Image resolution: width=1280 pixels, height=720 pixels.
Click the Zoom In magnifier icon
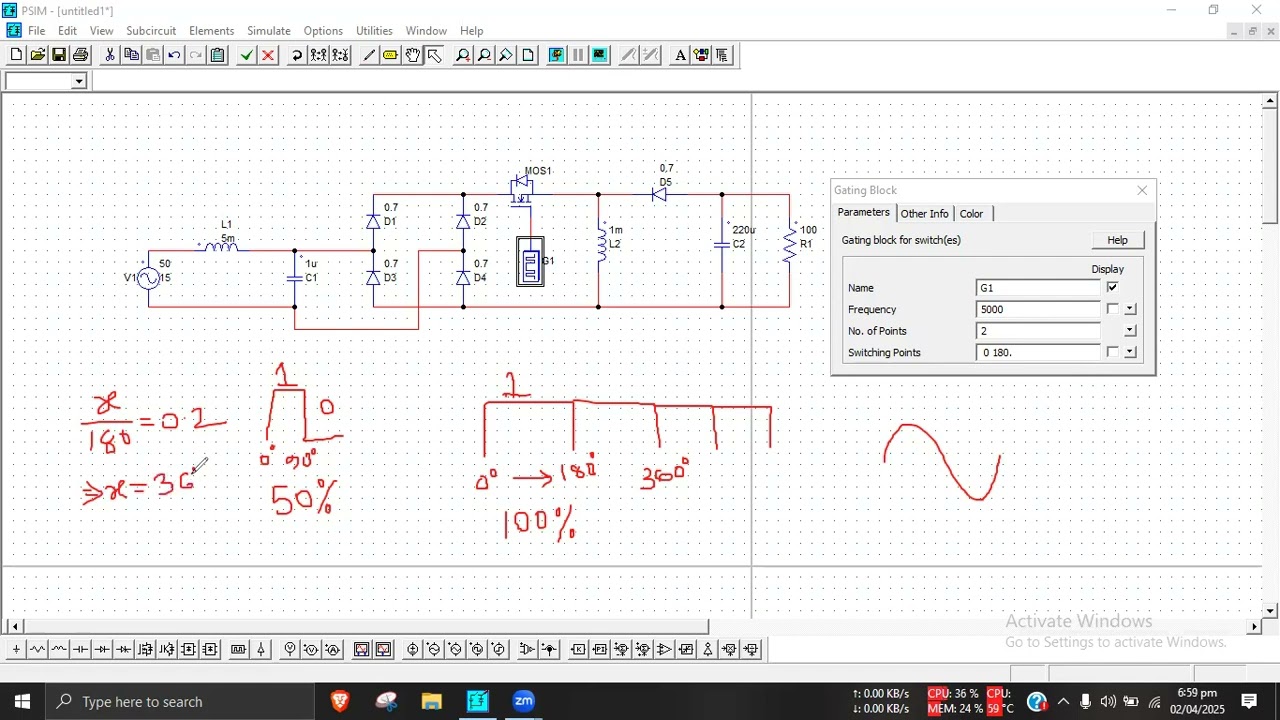pos(463,55)
